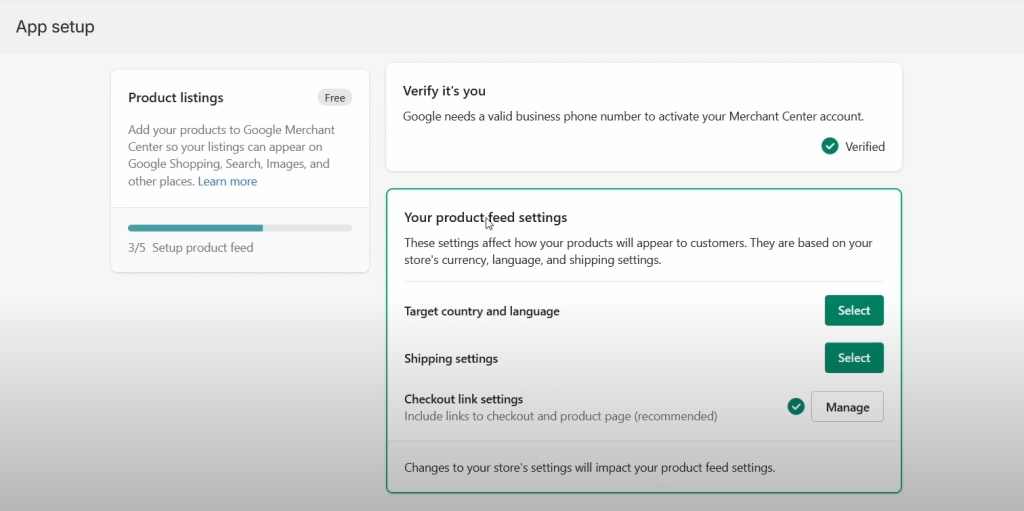Click the Target country and language label
Screen dimensions: 1024x511
481,311
